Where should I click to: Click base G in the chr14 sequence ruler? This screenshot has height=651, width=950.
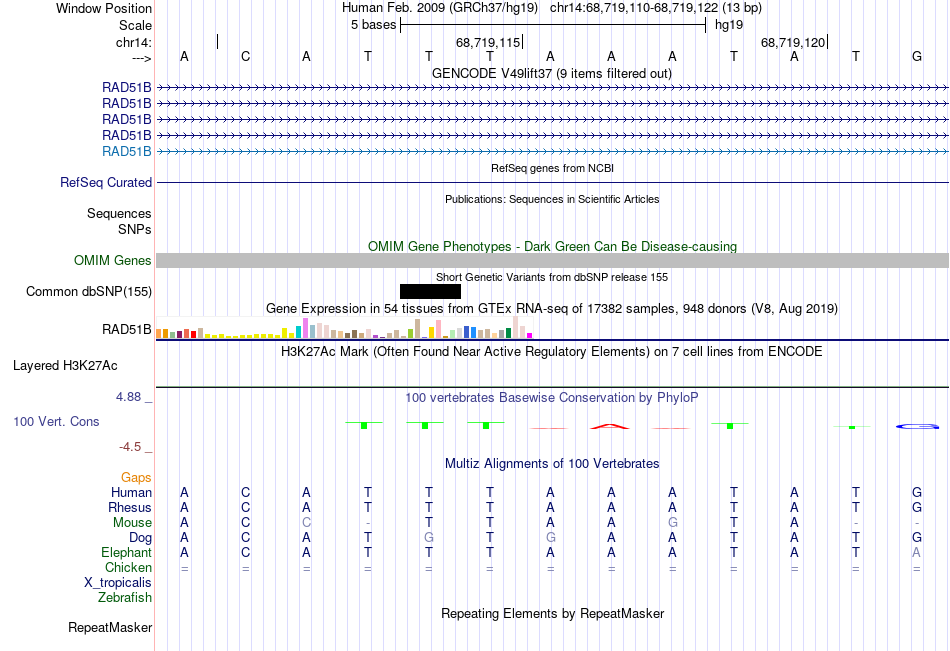tap(917, 56)
